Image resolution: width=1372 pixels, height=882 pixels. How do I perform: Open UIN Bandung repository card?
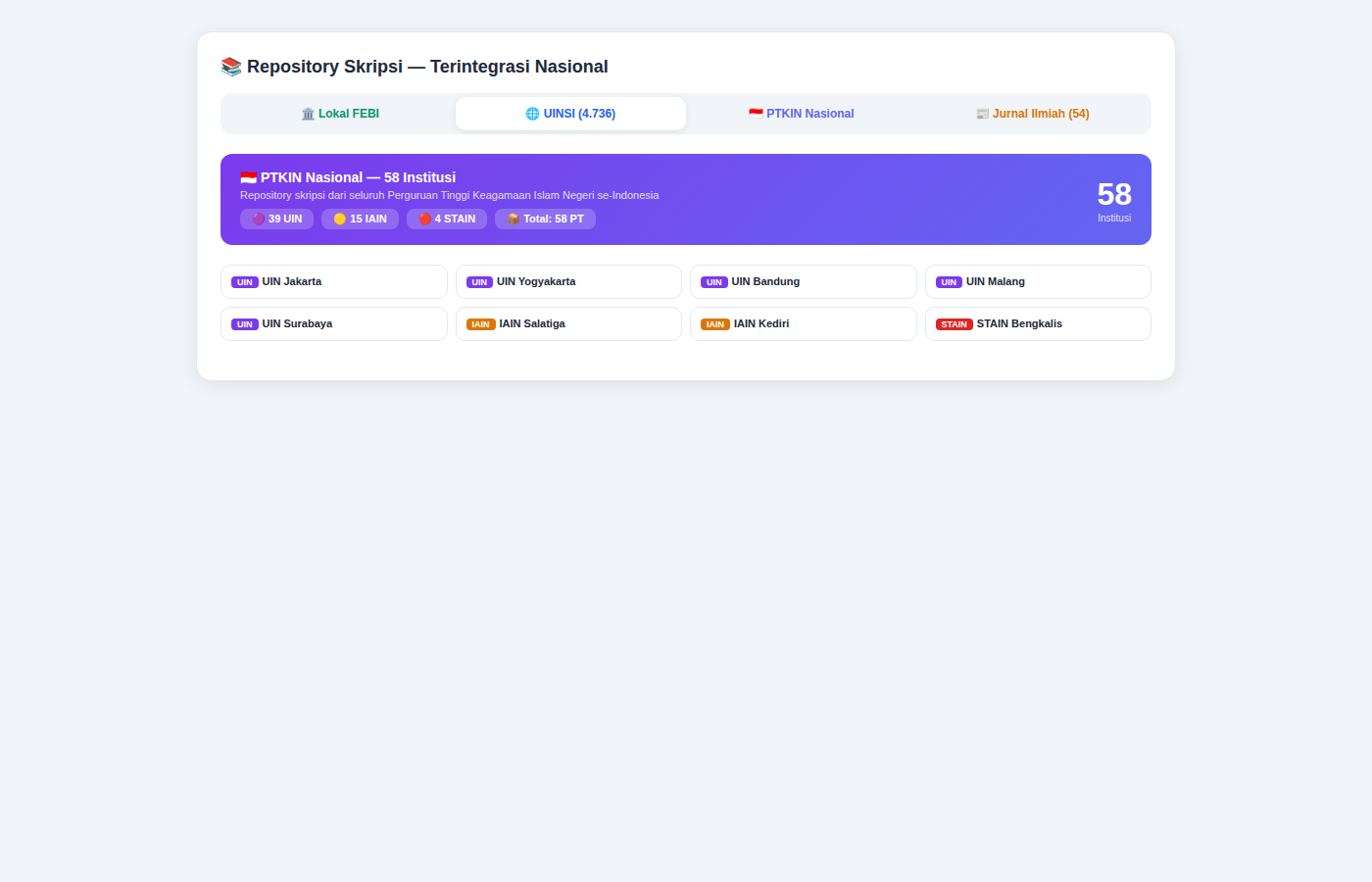point(804,282)
